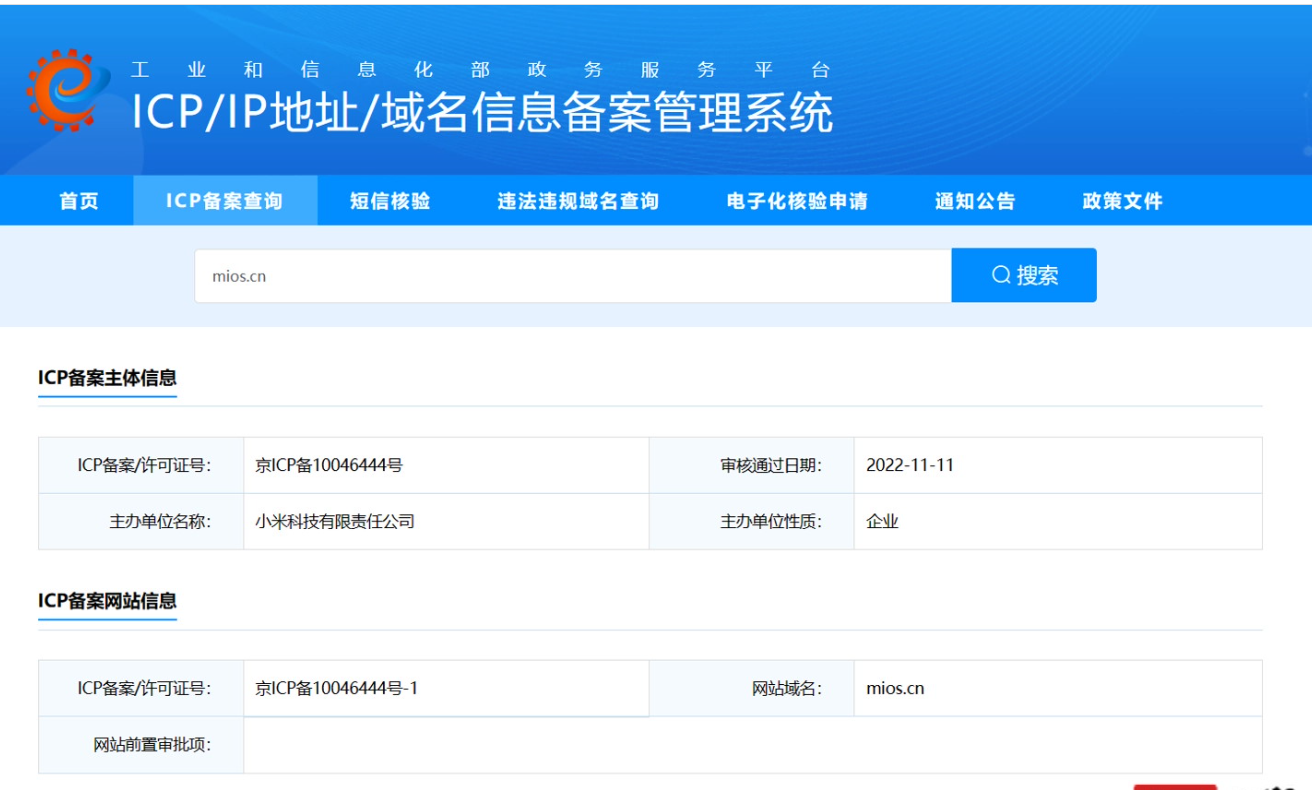Click the ICP备案主体信息 section heading
The height and width of the screenshot is (790, 1312).
[x=107, y=378]
